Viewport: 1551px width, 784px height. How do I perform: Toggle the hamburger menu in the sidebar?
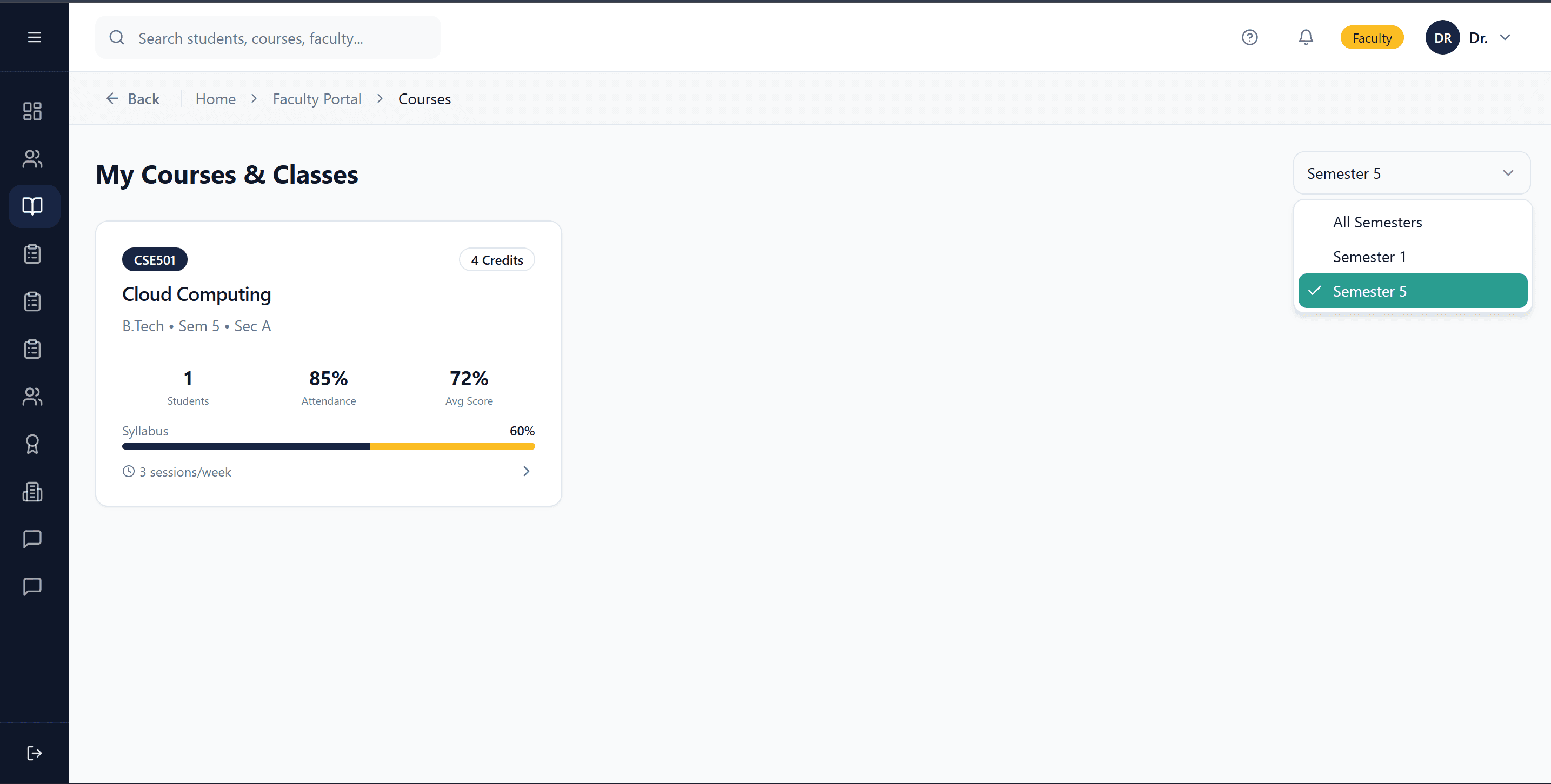point(34,37)
